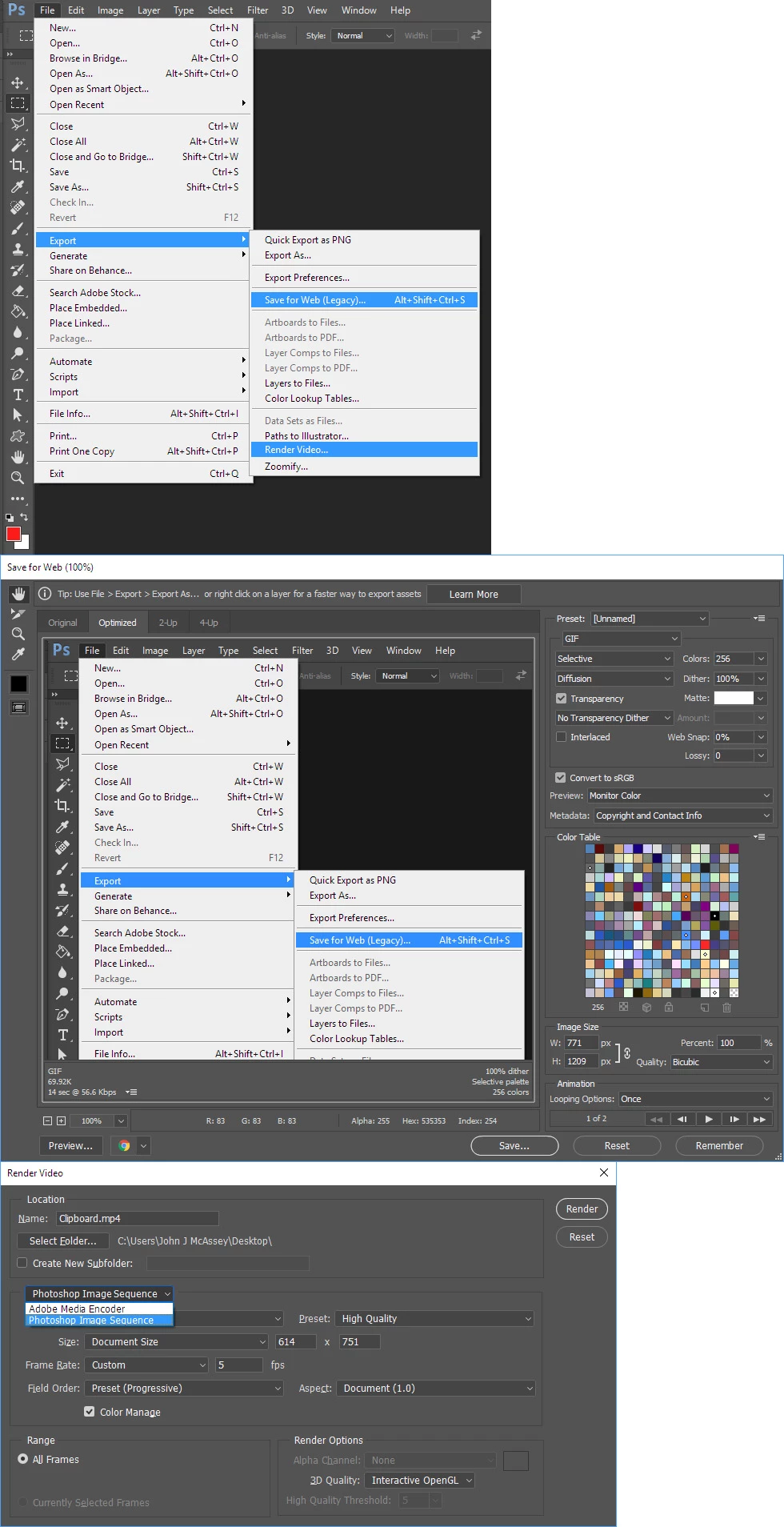Open the GIF file format dropdown
The width and height of the screenshot is (784, 1527).
coord(621,639)
